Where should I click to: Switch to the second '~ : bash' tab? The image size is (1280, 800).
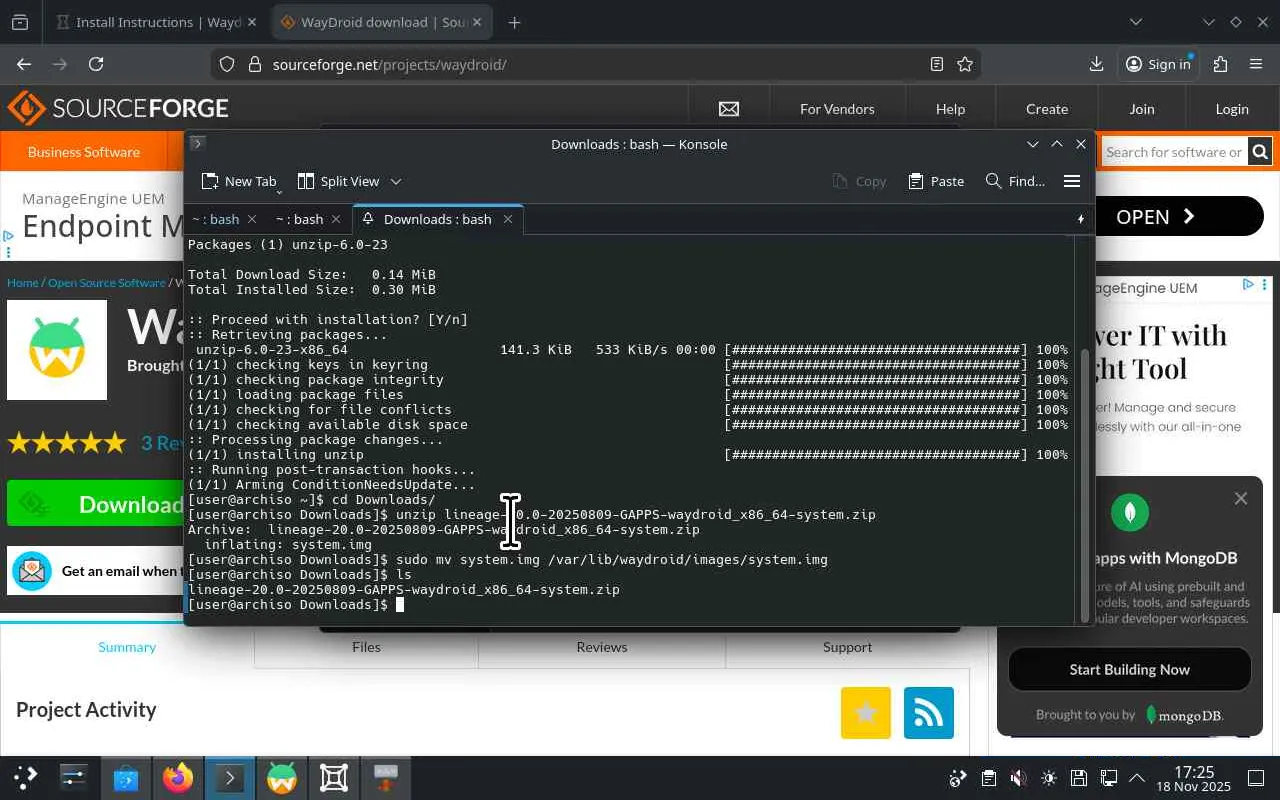pos(299,219)
